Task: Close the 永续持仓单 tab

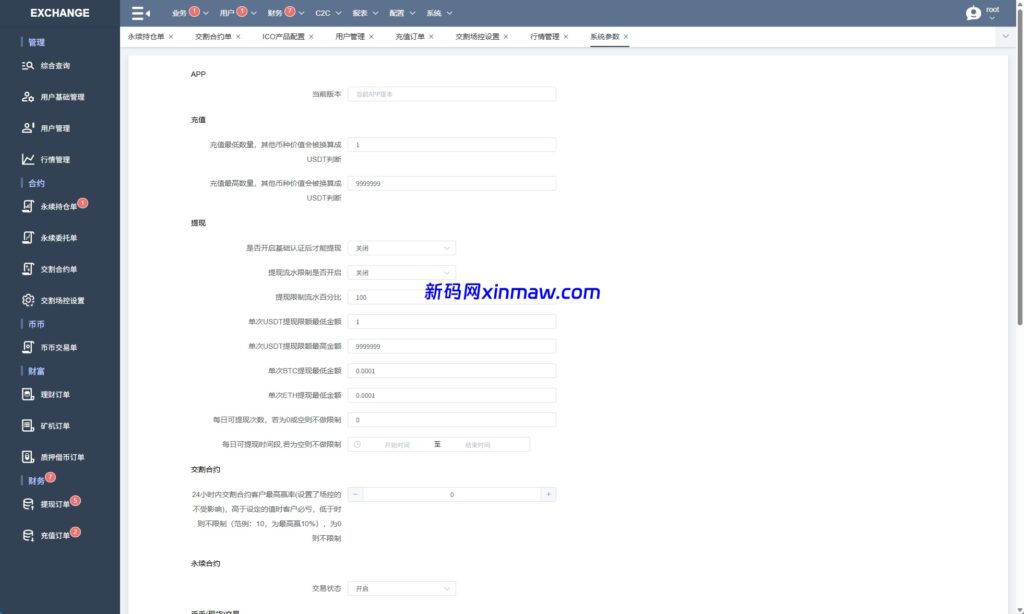Action: click(x=171, y=37)
